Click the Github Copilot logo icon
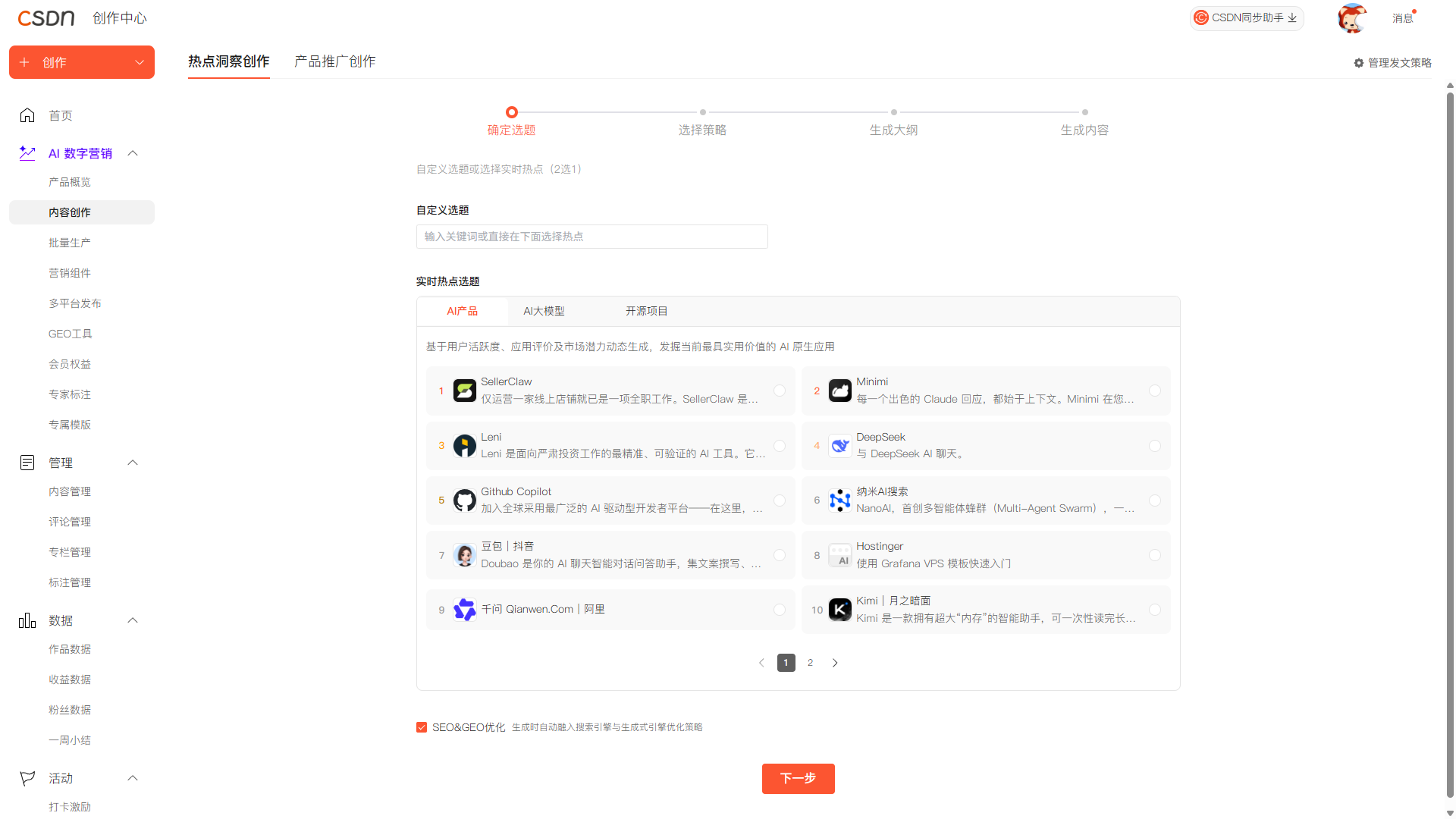 [464, 500]
